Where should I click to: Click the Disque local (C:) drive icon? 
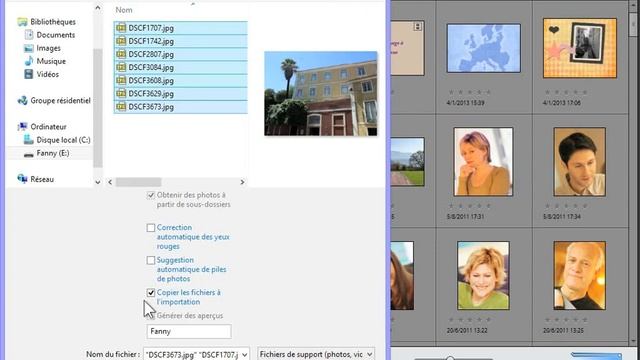(29, 140)
